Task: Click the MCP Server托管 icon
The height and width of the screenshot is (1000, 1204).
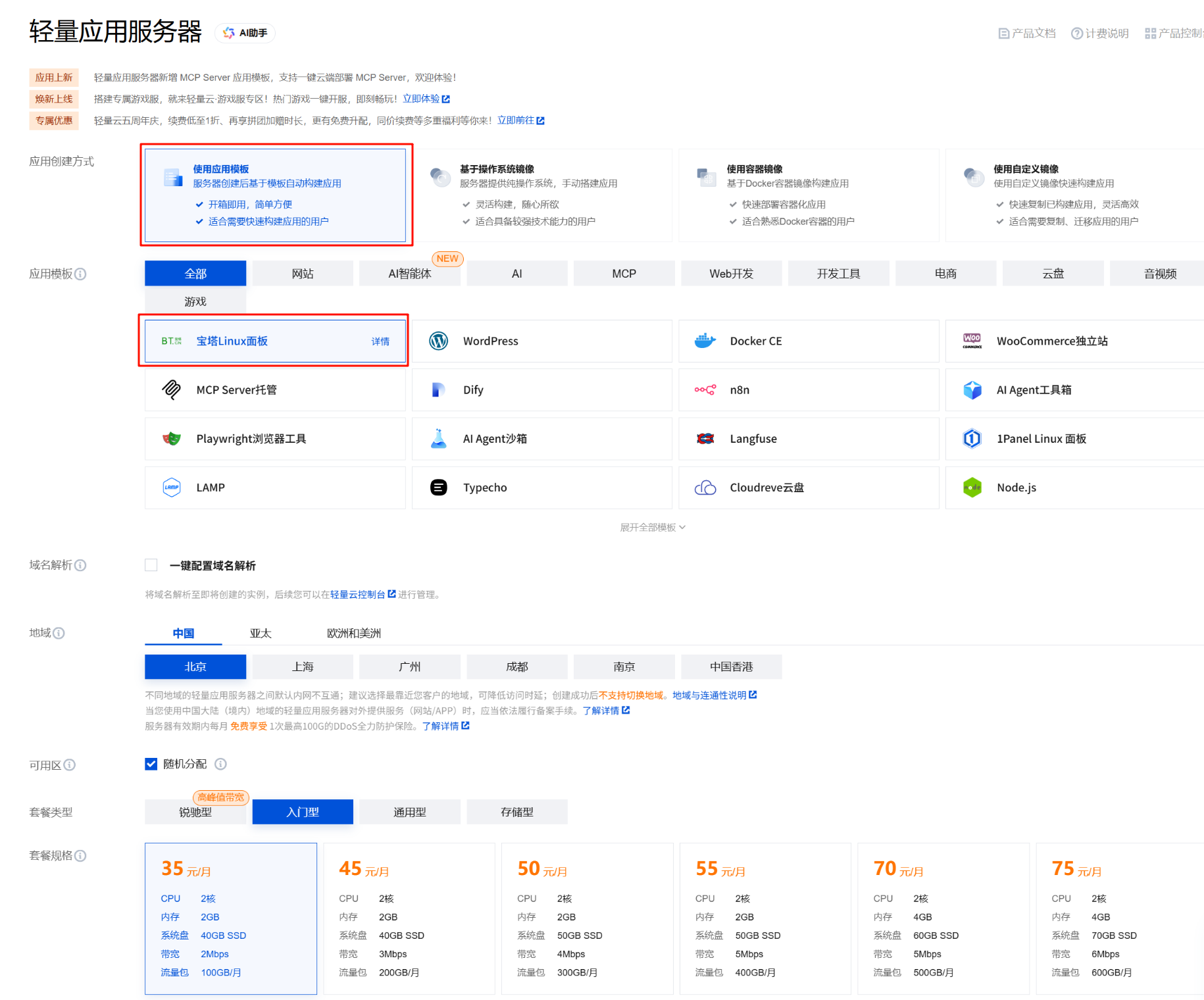Action: pos(172,389)
